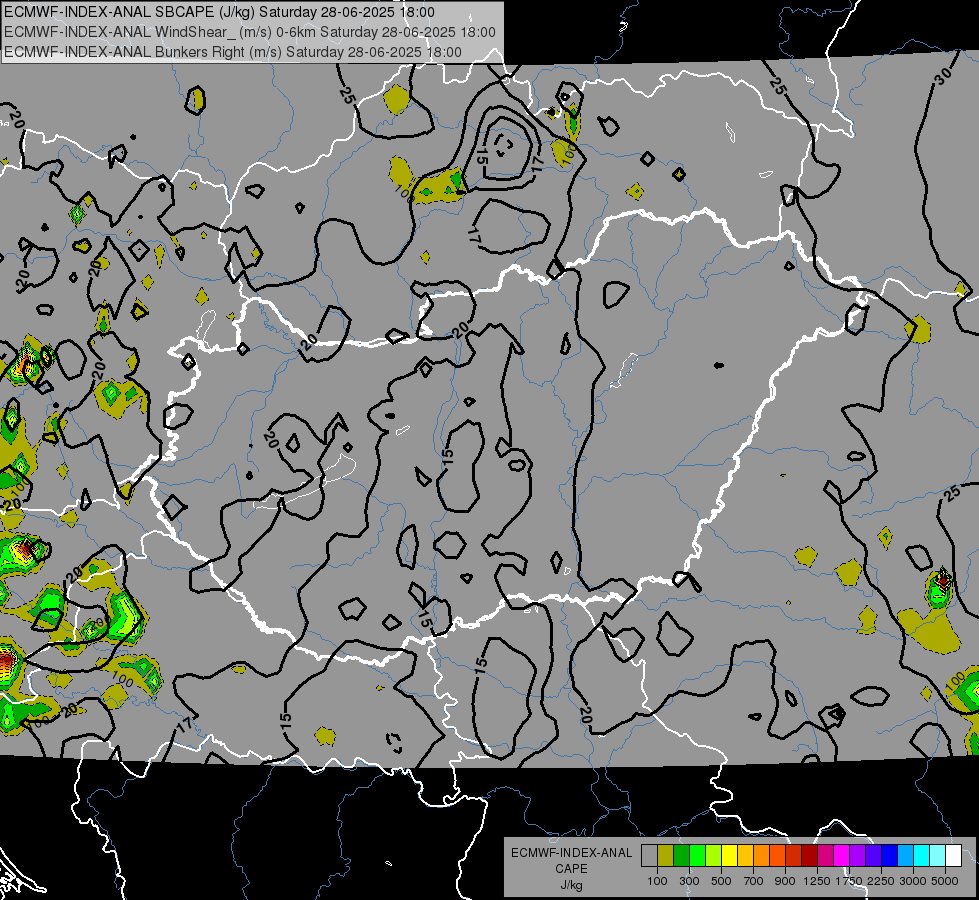
Task: Select the white legend swatch above 5000
Action: pyautogui.click(x=953, y=855)
